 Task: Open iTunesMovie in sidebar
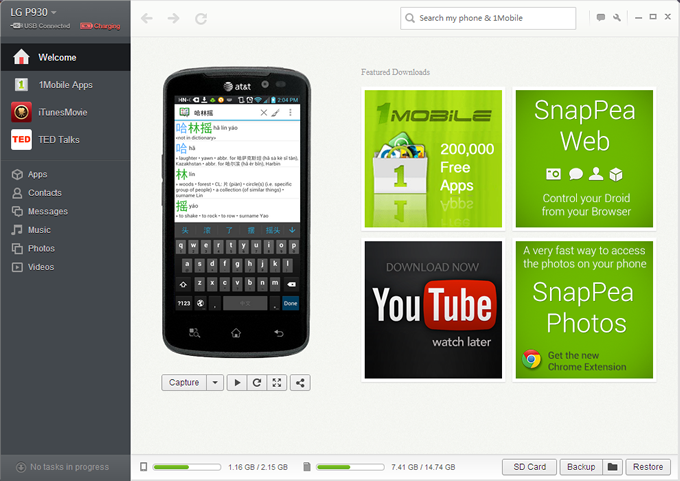pos(65,112)
